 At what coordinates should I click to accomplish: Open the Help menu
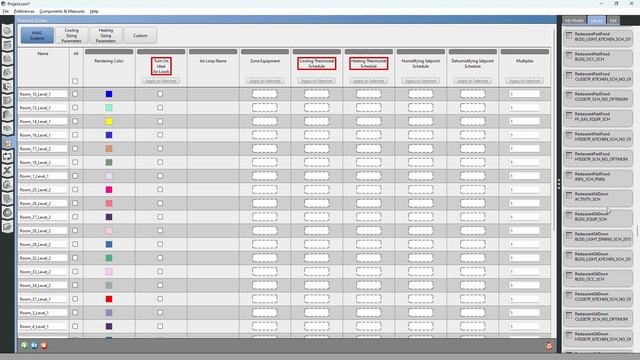(94, 11)
